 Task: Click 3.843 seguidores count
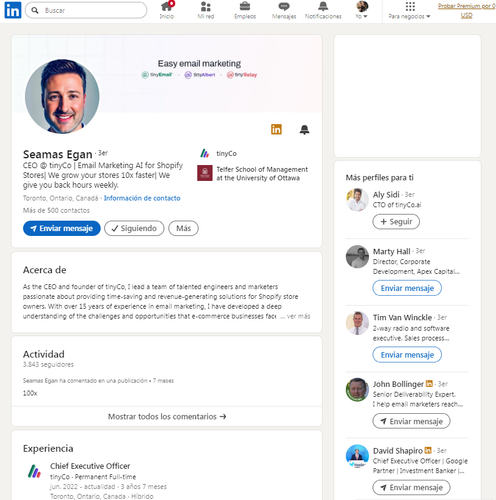[48, 364]
